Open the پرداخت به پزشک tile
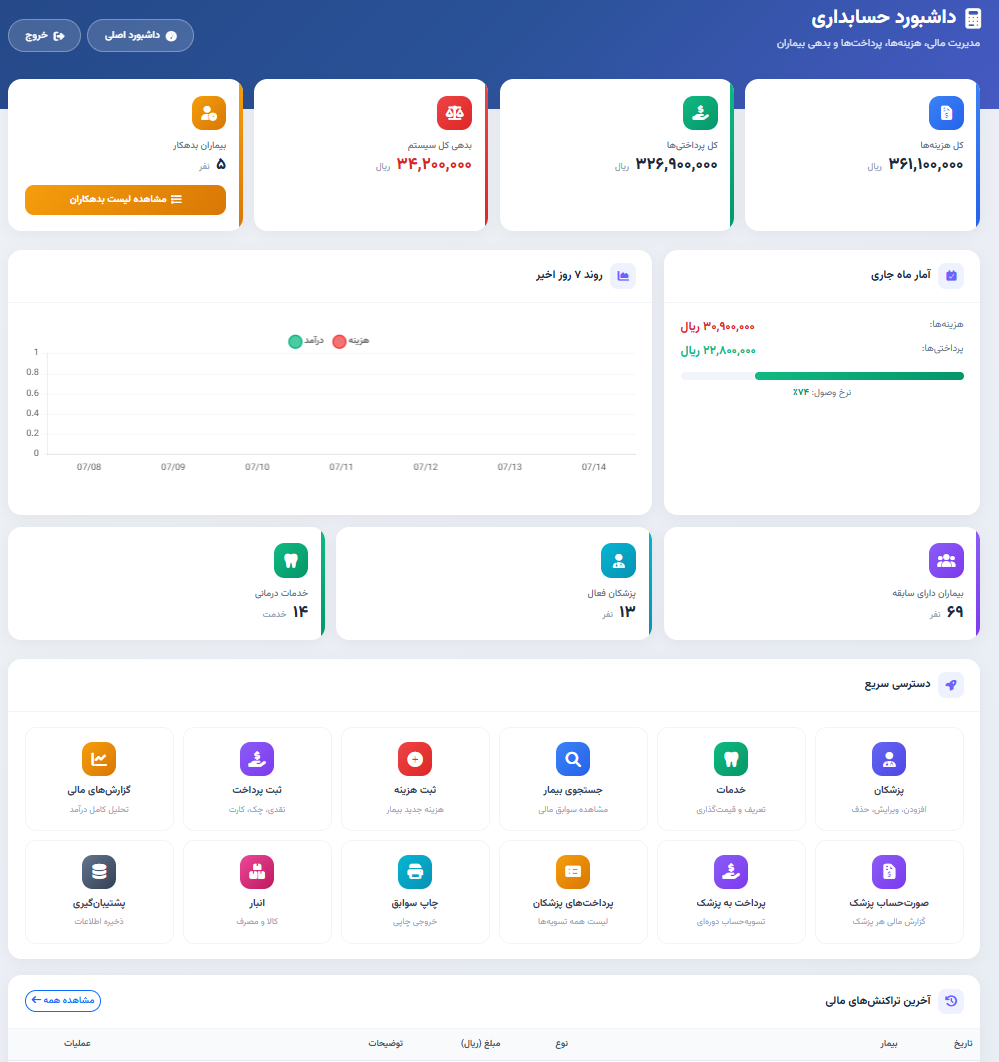The height and width of the screenshot is (1062, 999). click(x=731, y=892)
